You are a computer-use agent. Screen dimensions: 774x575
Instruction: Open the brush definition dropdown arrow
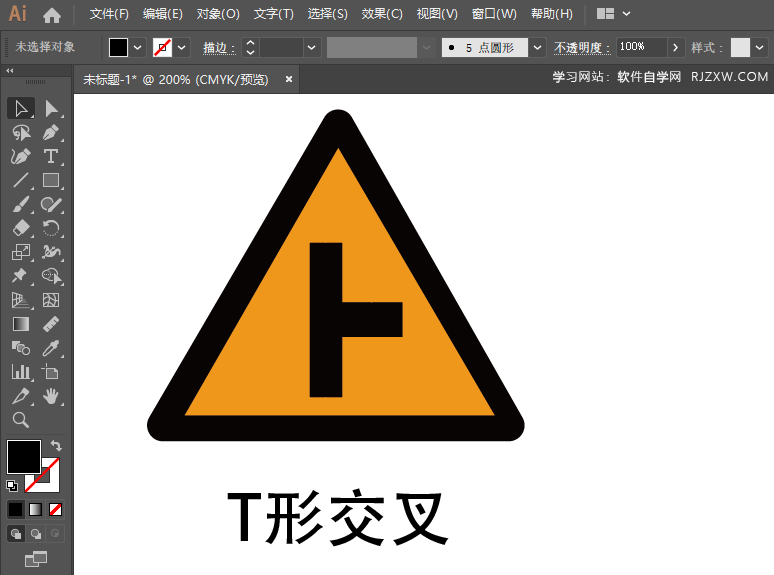pos(538,48)
